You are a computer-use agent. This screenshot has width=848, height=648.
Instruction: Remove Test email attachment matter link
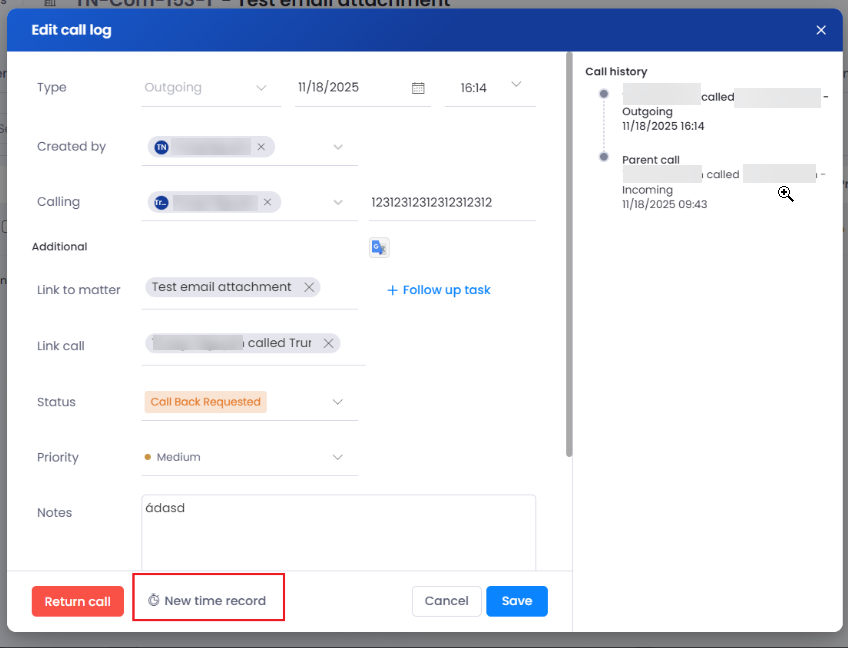pyautogui.click(x=309, y=287)
